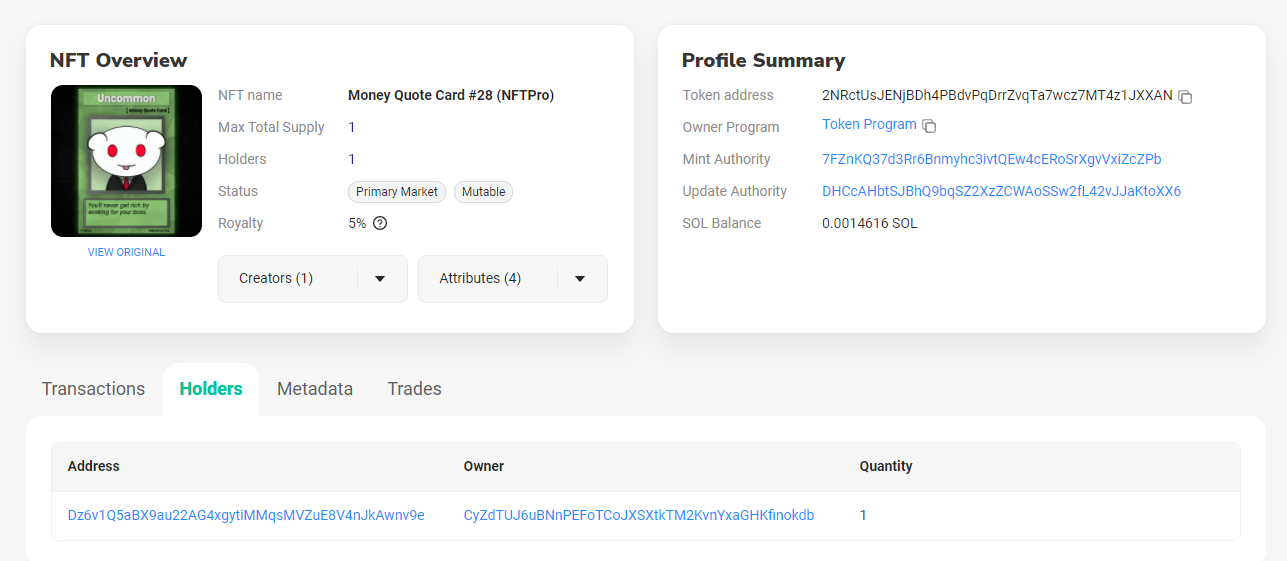Expand the Creators (1) dropdown
Image resolution: width=1287 pixels, height=561 pixels.
click(313, 278)
